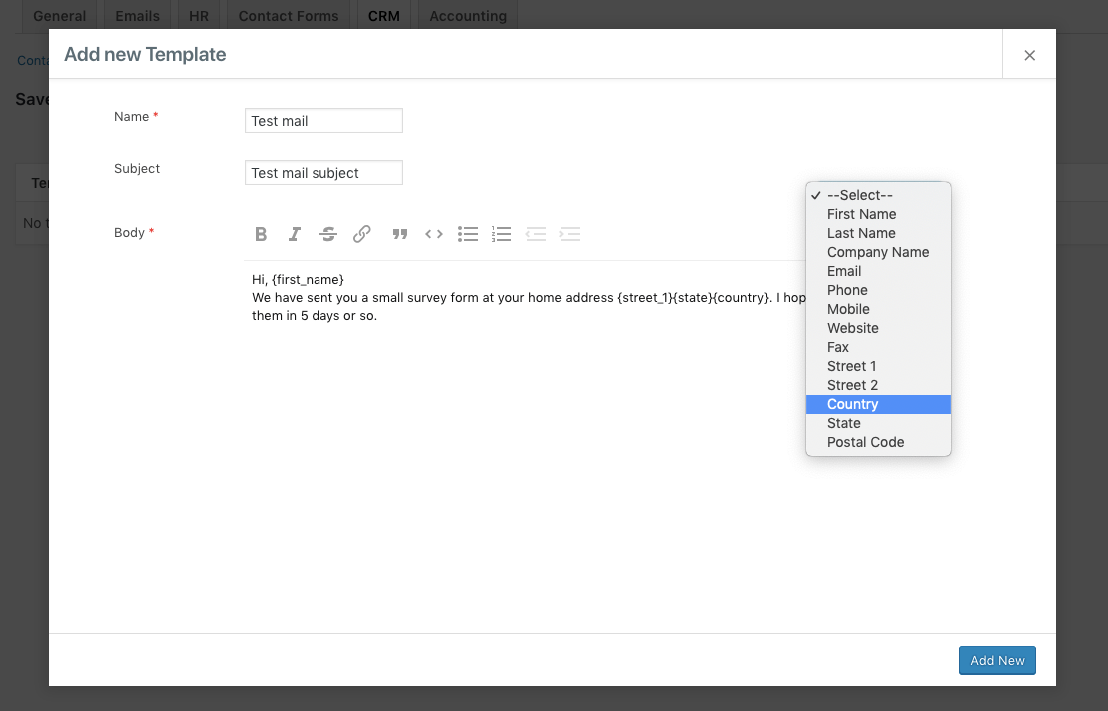Apply italic formatting in the editor toolbar

point(294,234)
